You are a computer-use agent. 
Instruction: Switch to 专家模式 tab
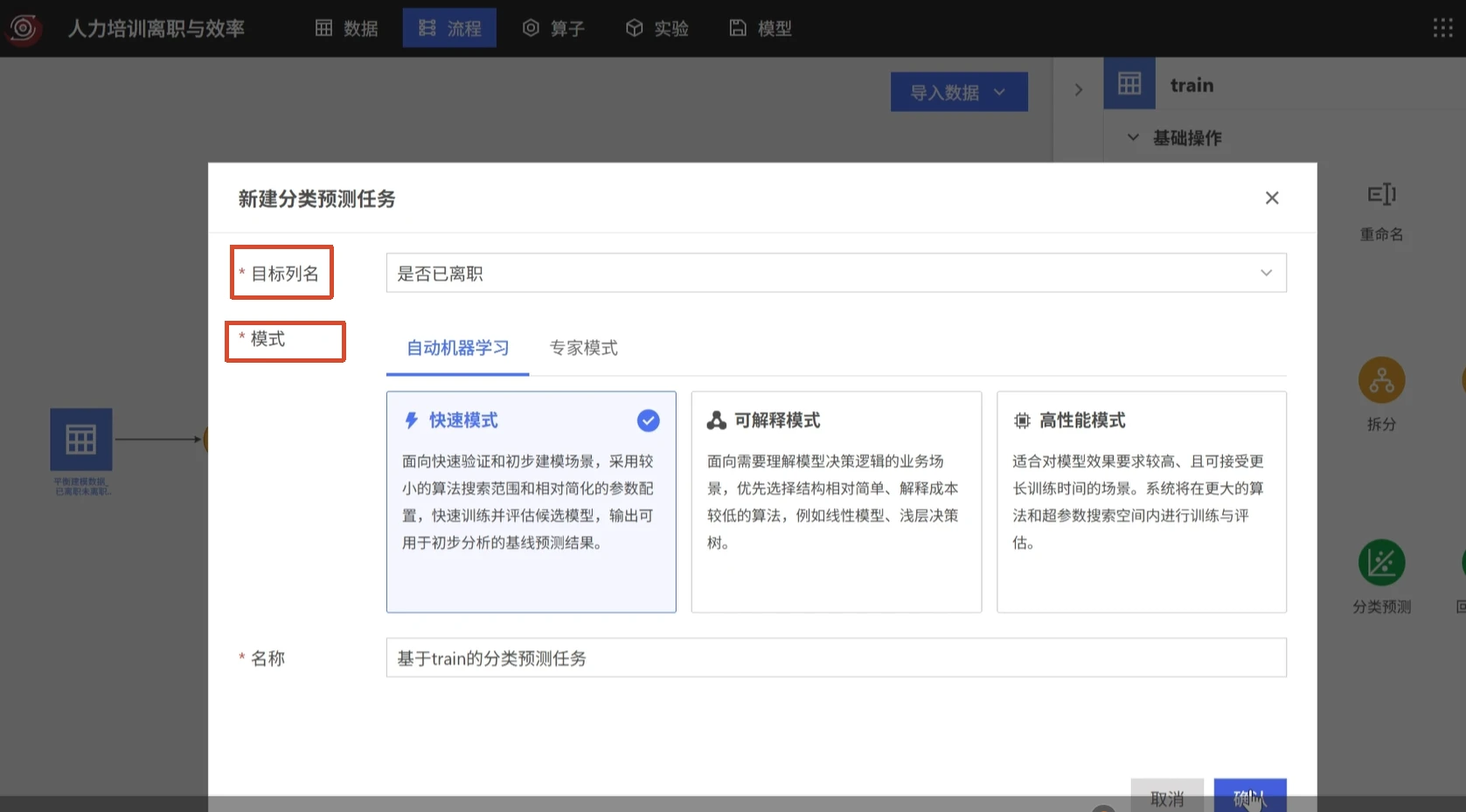pyautogui.click(x=583, y=348)
